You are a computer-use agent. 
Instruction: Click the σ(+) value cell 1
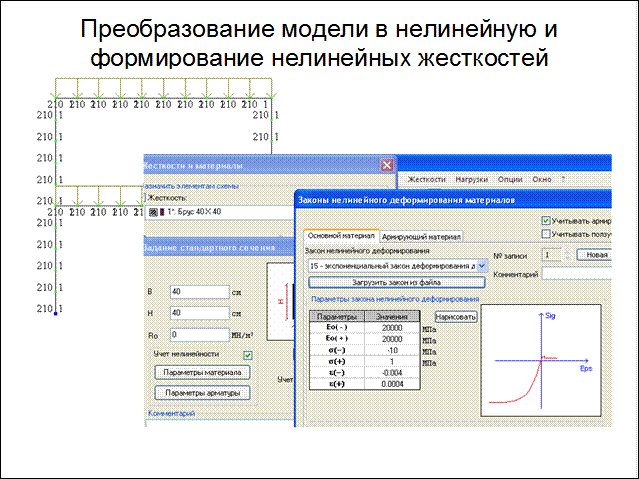tap(392, 362)
